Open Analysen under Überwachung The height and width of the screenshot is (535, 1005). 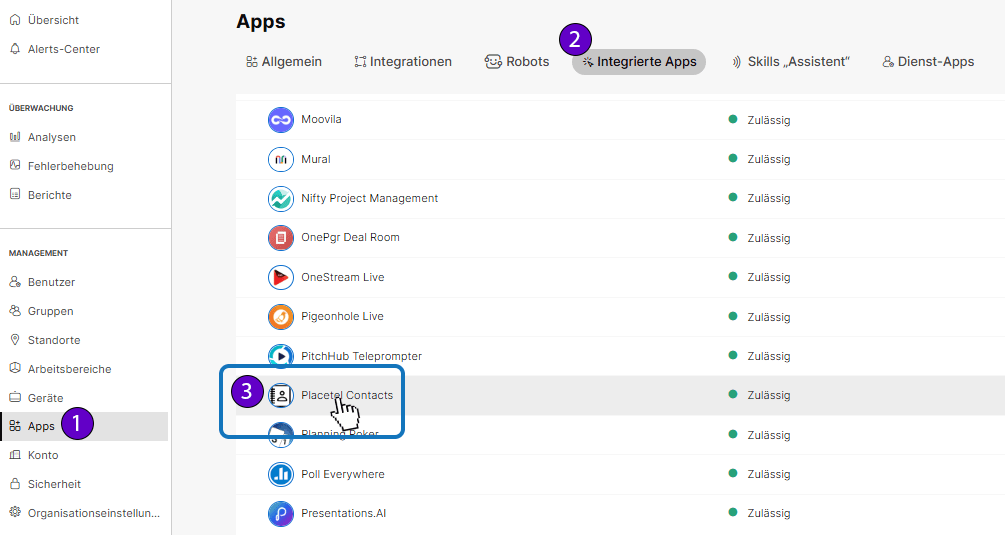tap(51, 137)
